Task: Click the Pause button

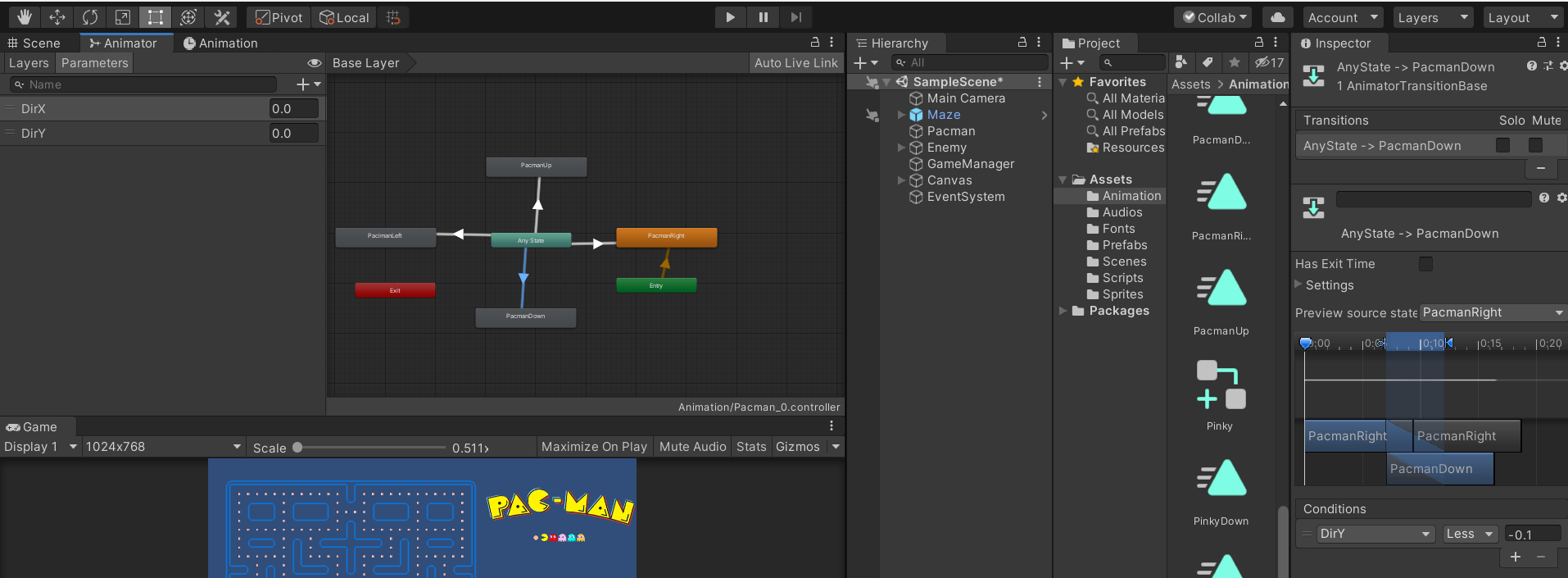Action: coord(763,17)
